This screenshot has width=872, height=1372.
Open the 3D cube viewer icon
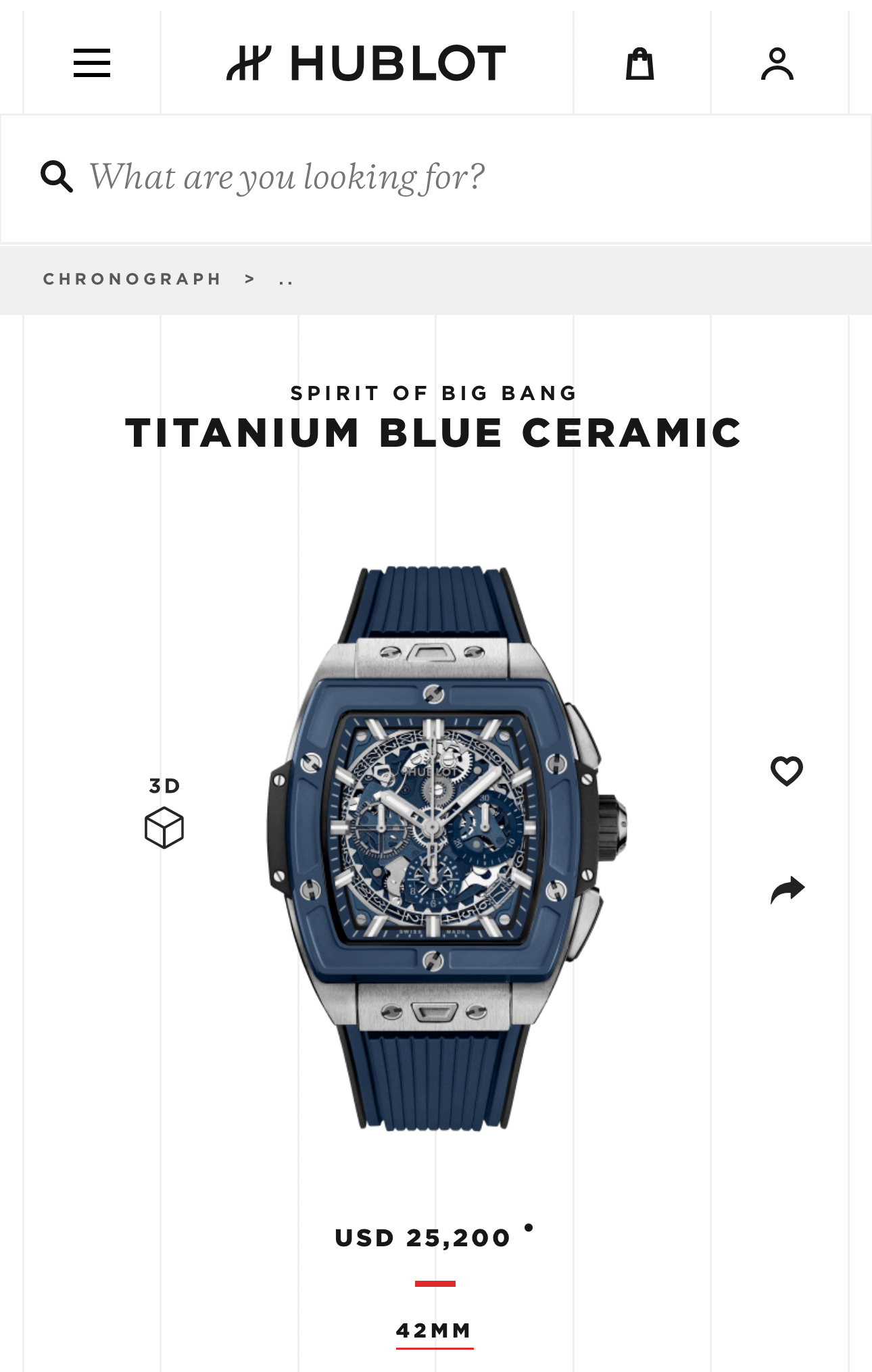164,827
